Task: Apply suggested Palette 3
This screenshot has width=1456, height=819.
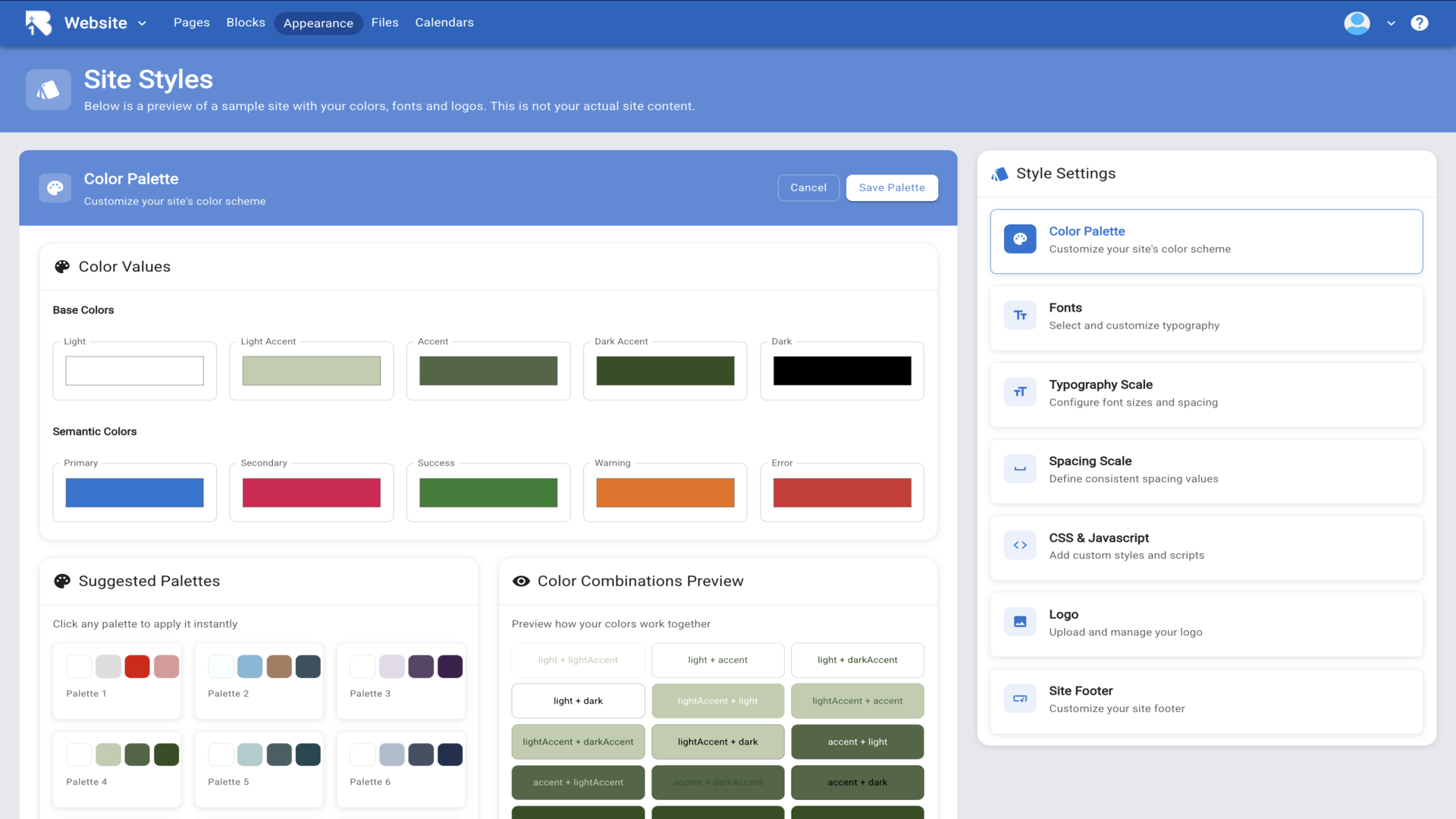Action: tap(400, 680)
